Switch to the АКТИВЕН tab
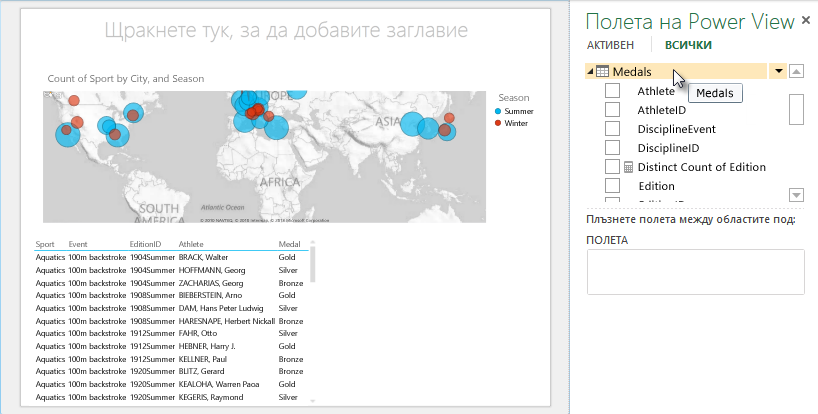Screen dimensions: 818x414 pos(610,45)
